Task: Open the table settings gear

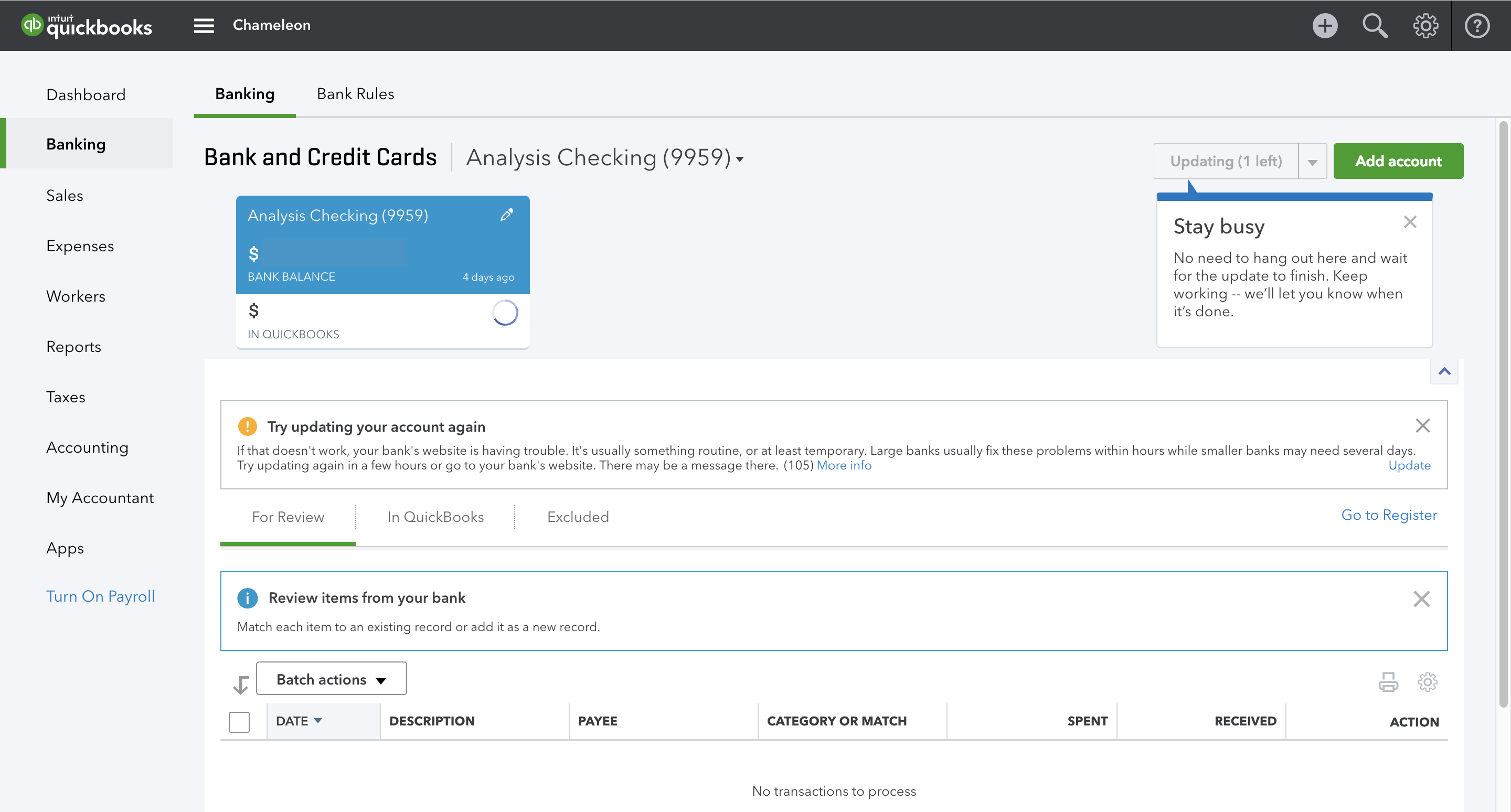Action: (1427, 681)
